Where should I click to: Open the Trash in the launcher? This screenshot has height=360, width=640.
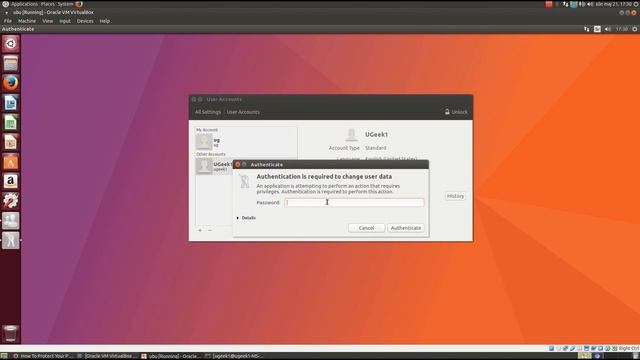coord(11,333)
